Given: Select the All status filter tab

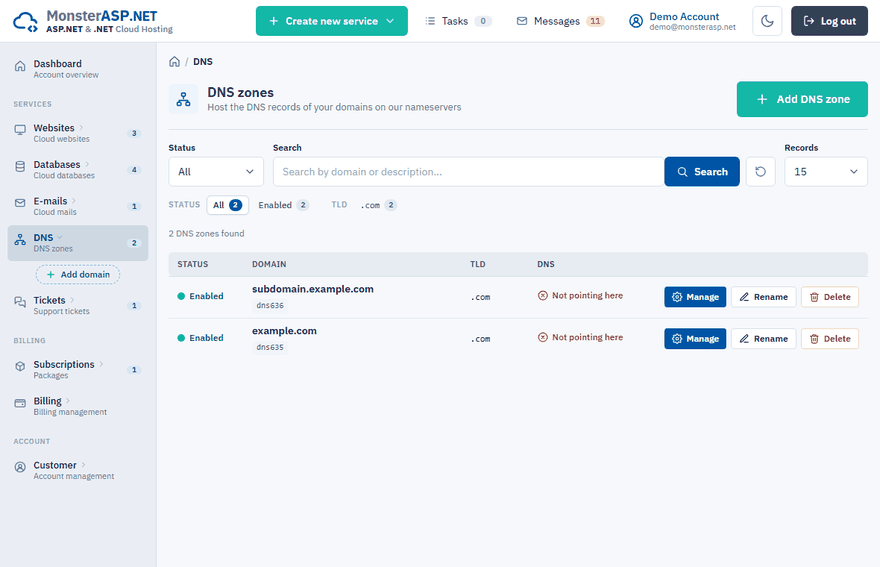Looking at the screenshot, I should tap(227, 205).
